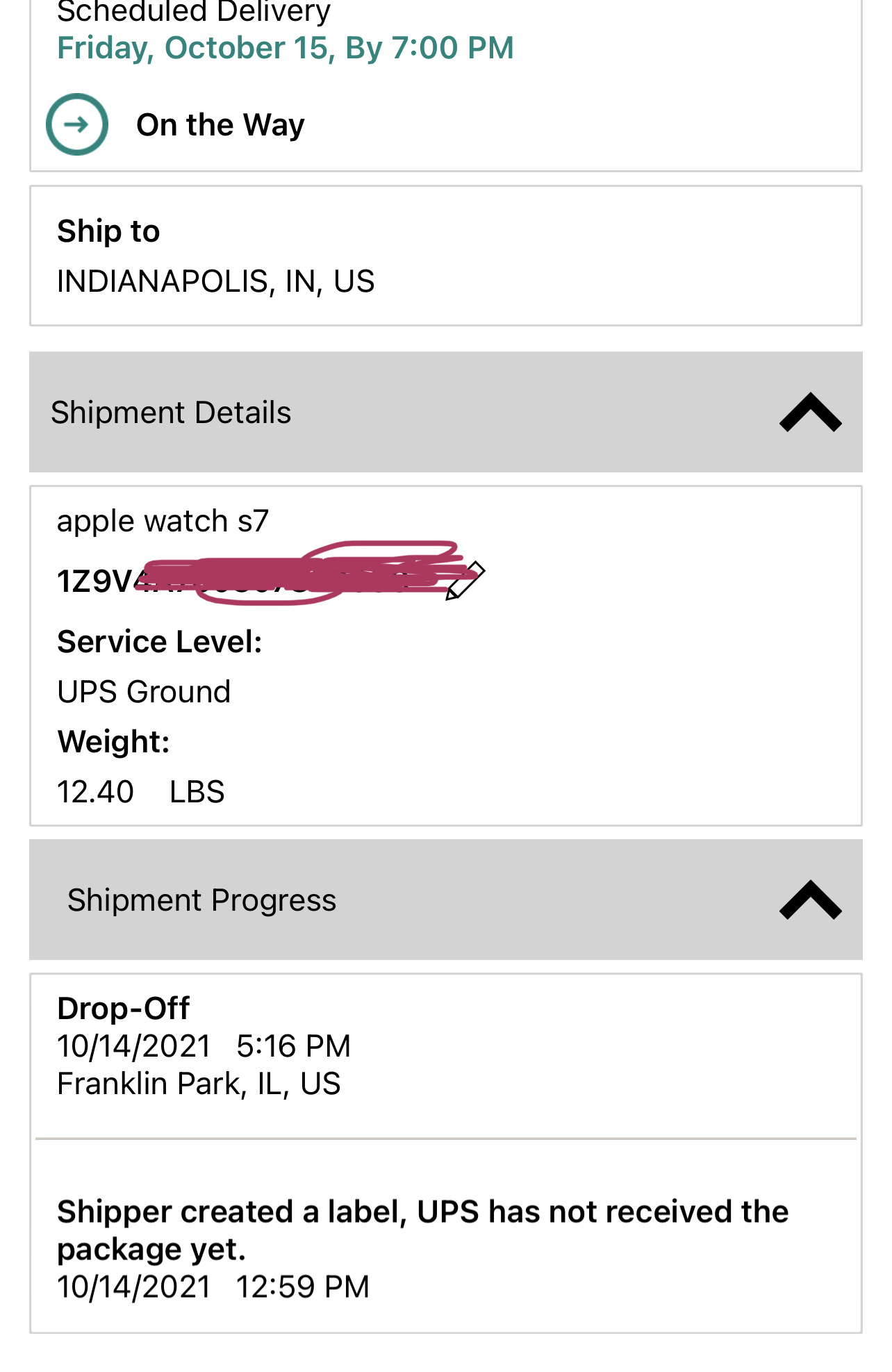The height and width of the screenshot is (1372, 892).
Task: Click the pencil edit icon beside tracking number
Action: pos(465,581)
